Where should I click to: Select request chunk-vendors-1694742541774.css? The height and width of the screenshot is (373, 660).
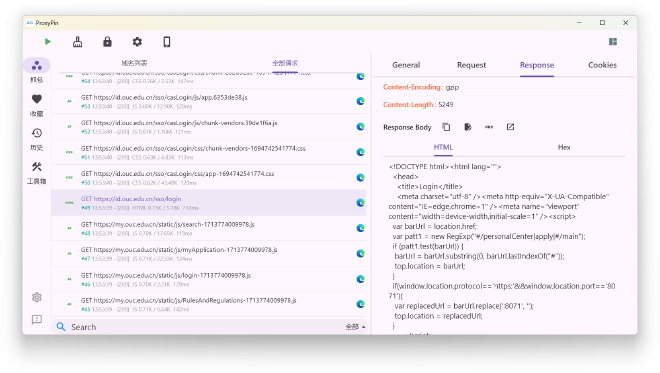coord(209,152)
